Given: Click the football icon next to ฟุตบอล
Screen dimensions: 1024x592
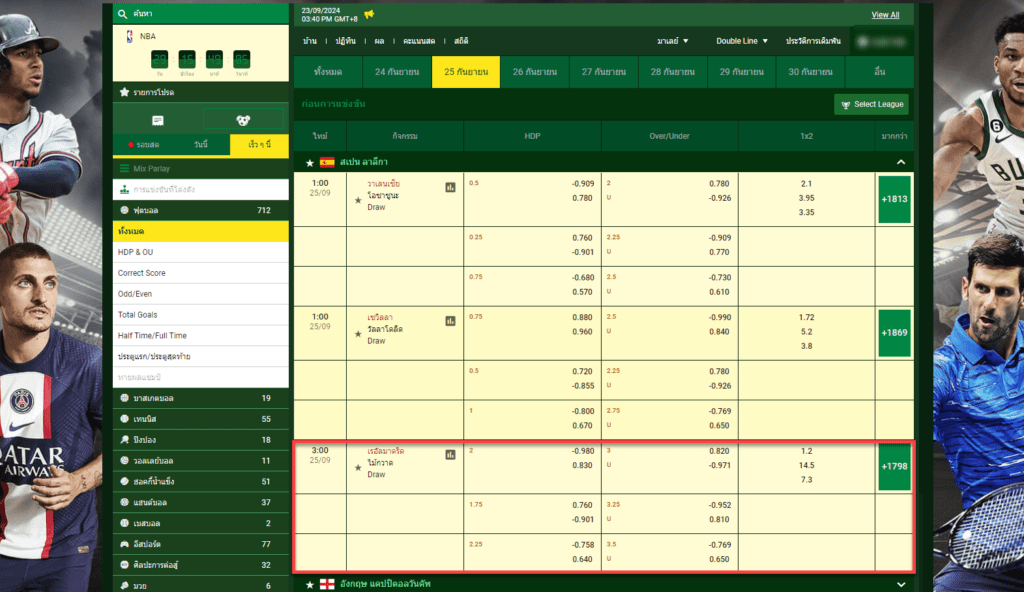Looking at the screenshot, I should click(x=124, y=210).
